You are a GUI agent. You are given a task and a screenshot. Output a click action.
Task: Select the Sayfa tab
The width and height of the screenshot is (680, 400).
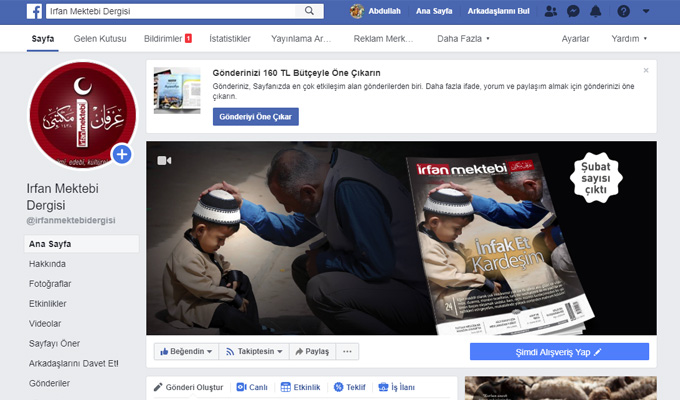point(42,39)
